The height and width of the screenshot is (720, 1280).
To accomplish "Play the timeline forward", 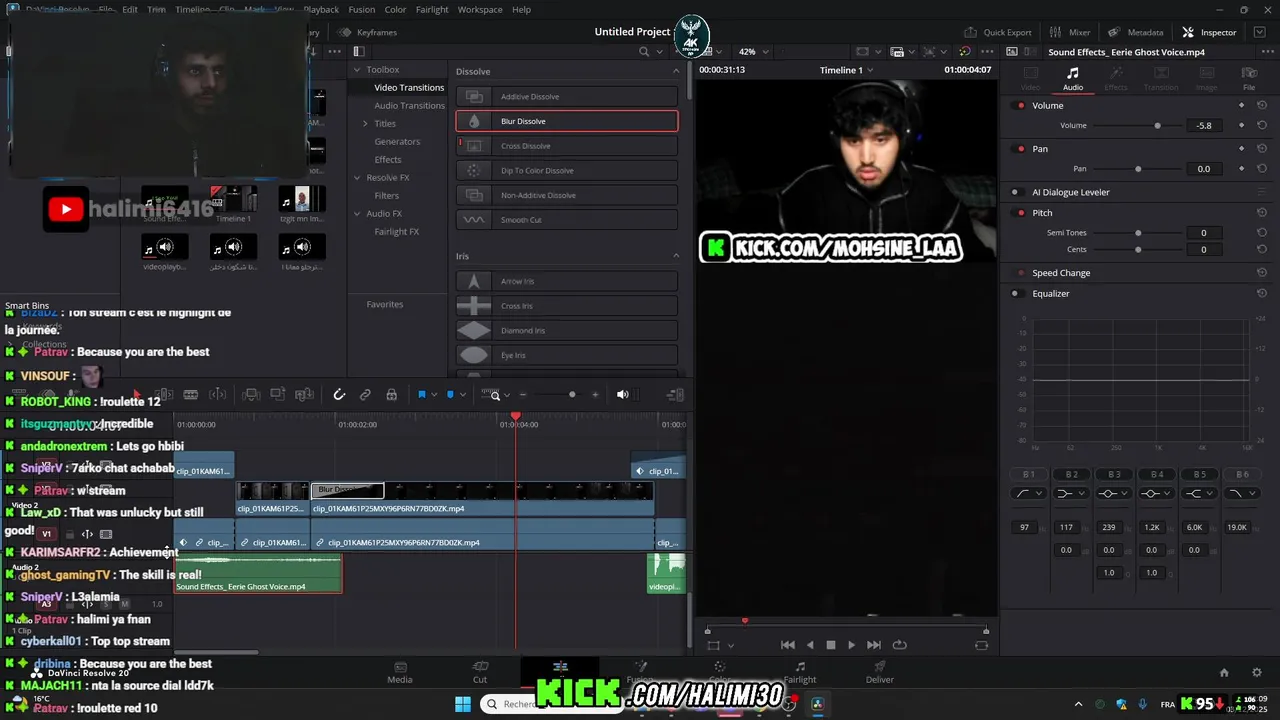I will click(851, 645).
